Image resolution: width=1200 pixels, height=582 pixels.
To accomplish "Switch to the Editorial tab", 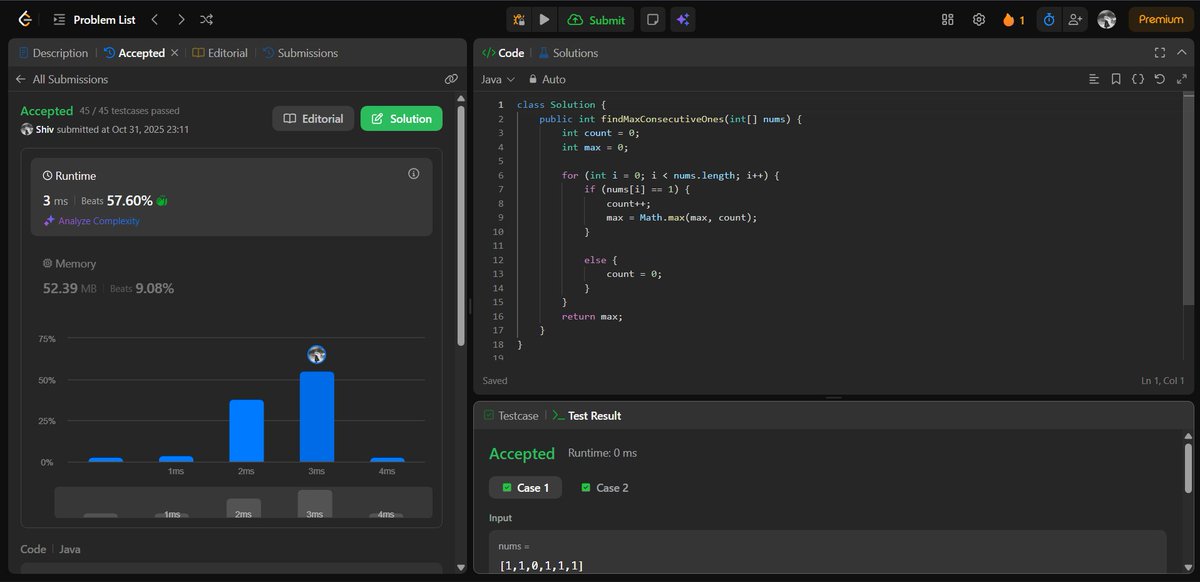I will (220, 52).
